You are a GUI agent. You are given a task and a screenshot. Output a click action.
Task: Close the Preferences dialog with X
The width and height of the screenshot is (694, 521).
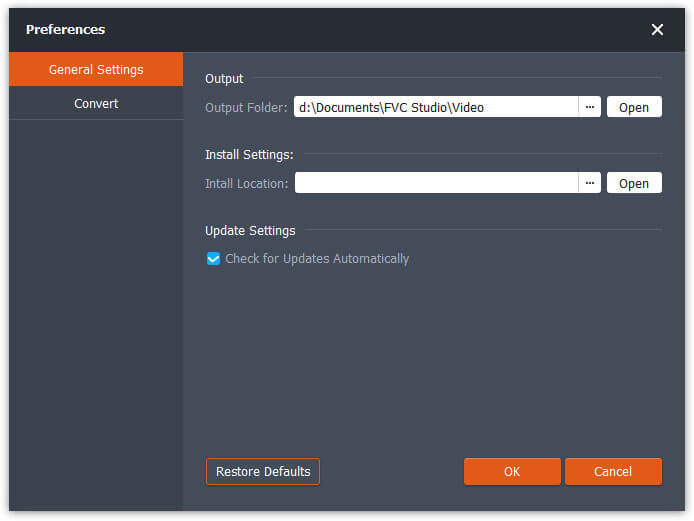point(657,29)
